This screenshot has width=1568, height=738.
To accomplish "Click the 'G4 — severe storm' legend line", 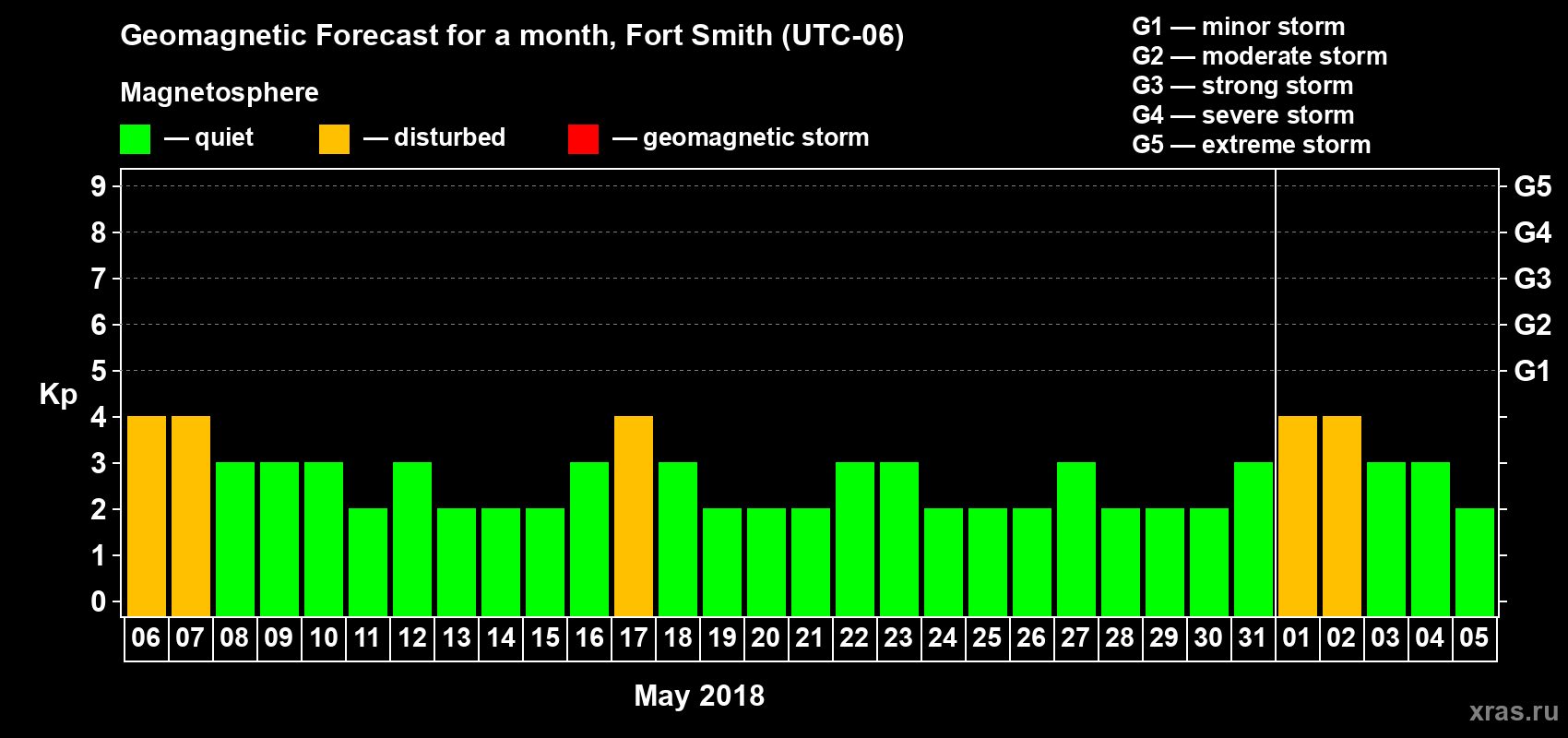I will coord(1242,115).
